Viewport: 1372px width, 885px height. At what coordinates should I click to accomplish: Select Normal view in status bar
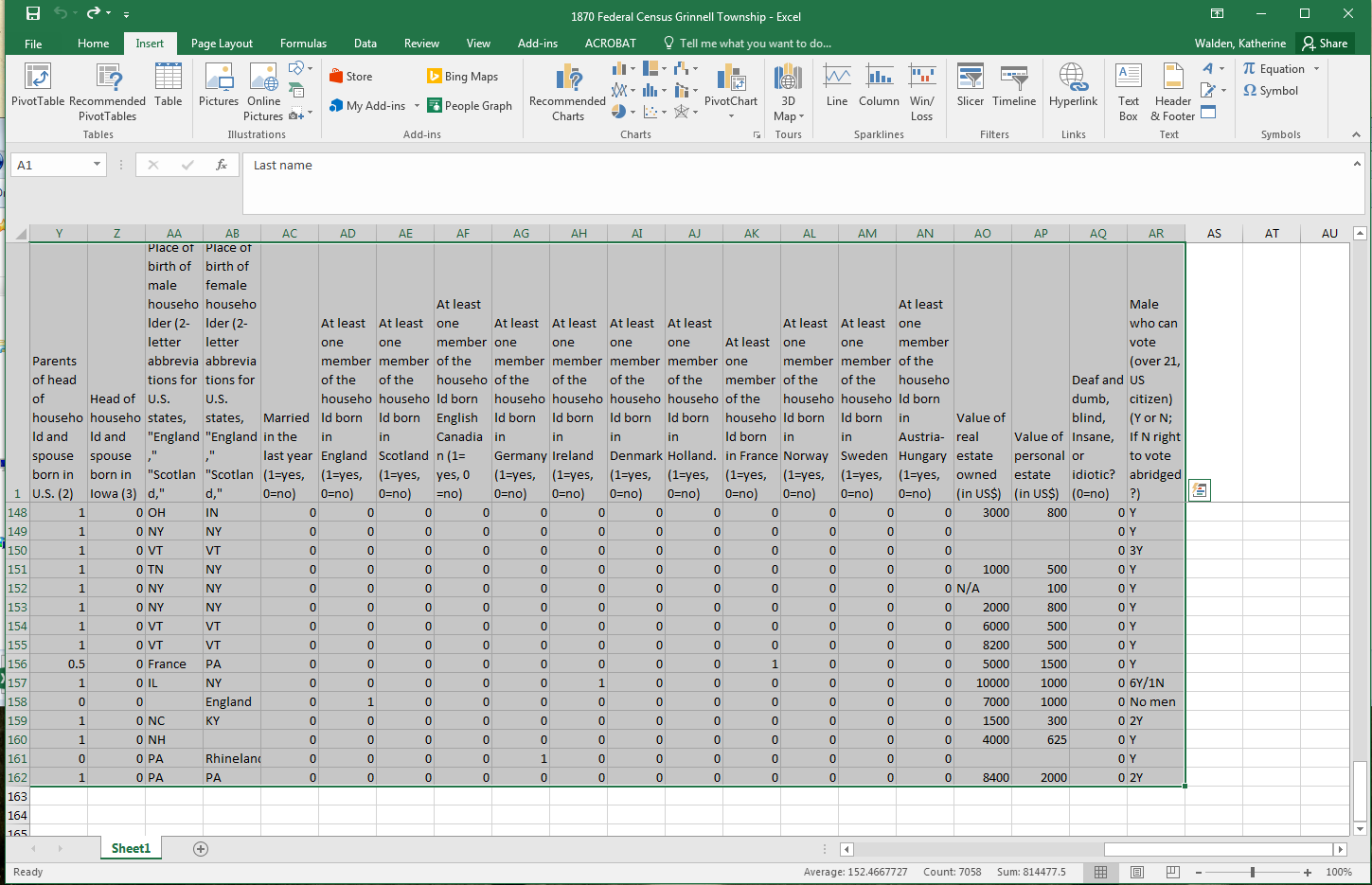(x=1100, y=872)
